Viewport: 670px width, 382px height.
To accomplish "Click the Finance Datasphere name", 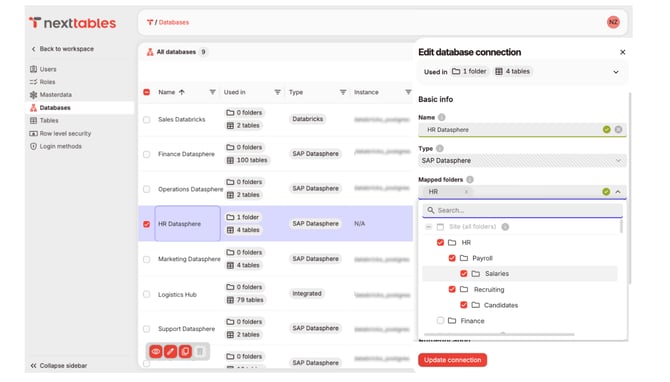I will point(186,154).
